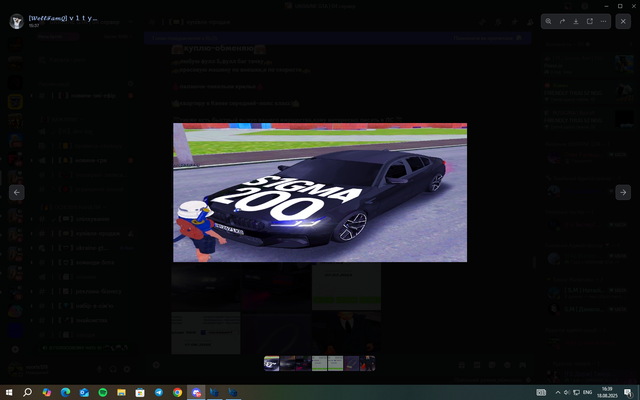The height and width of the screenshot is (400, 640).
Task: Open the three-dots more options menu
Action: click(603, 21)
